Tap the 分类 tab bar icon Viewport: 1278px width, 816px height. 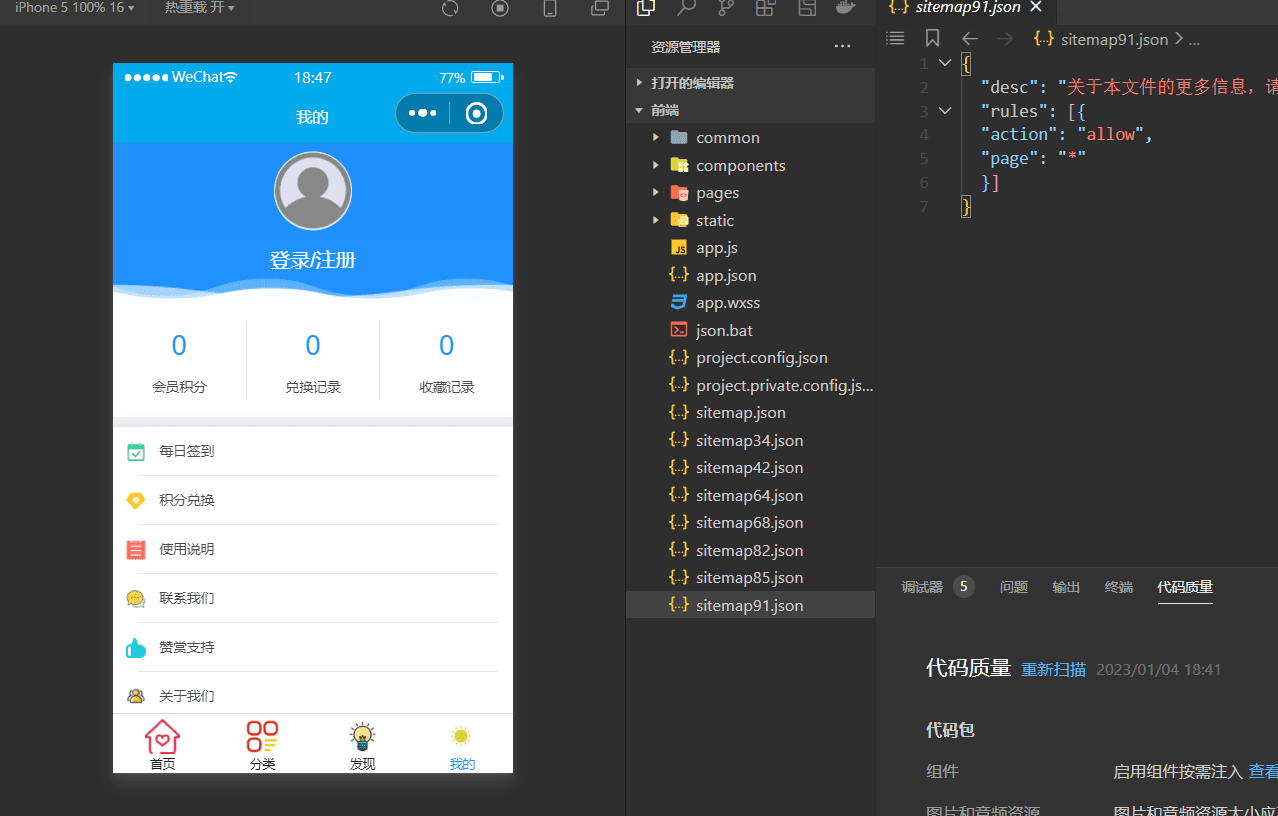coord(262,745)
